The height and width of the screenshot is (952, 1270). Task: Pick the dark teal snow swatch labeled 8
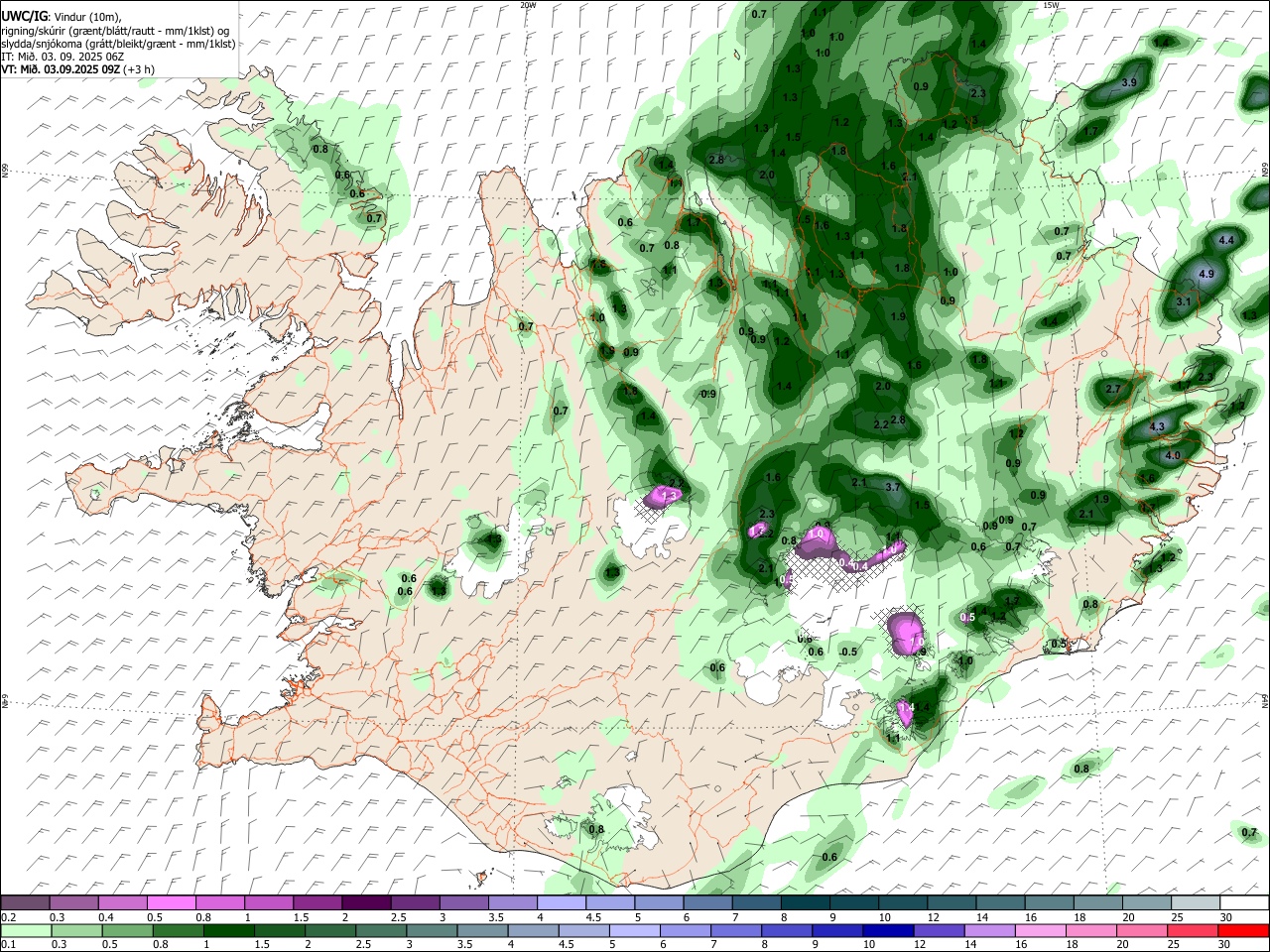805,903
